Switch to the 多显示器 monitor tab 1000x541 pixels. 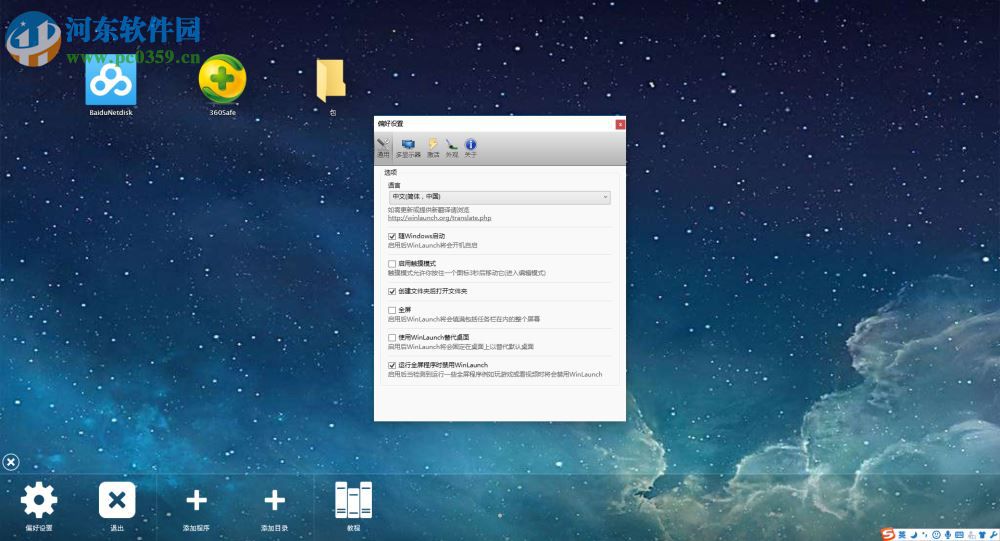(x=408, y=148)
